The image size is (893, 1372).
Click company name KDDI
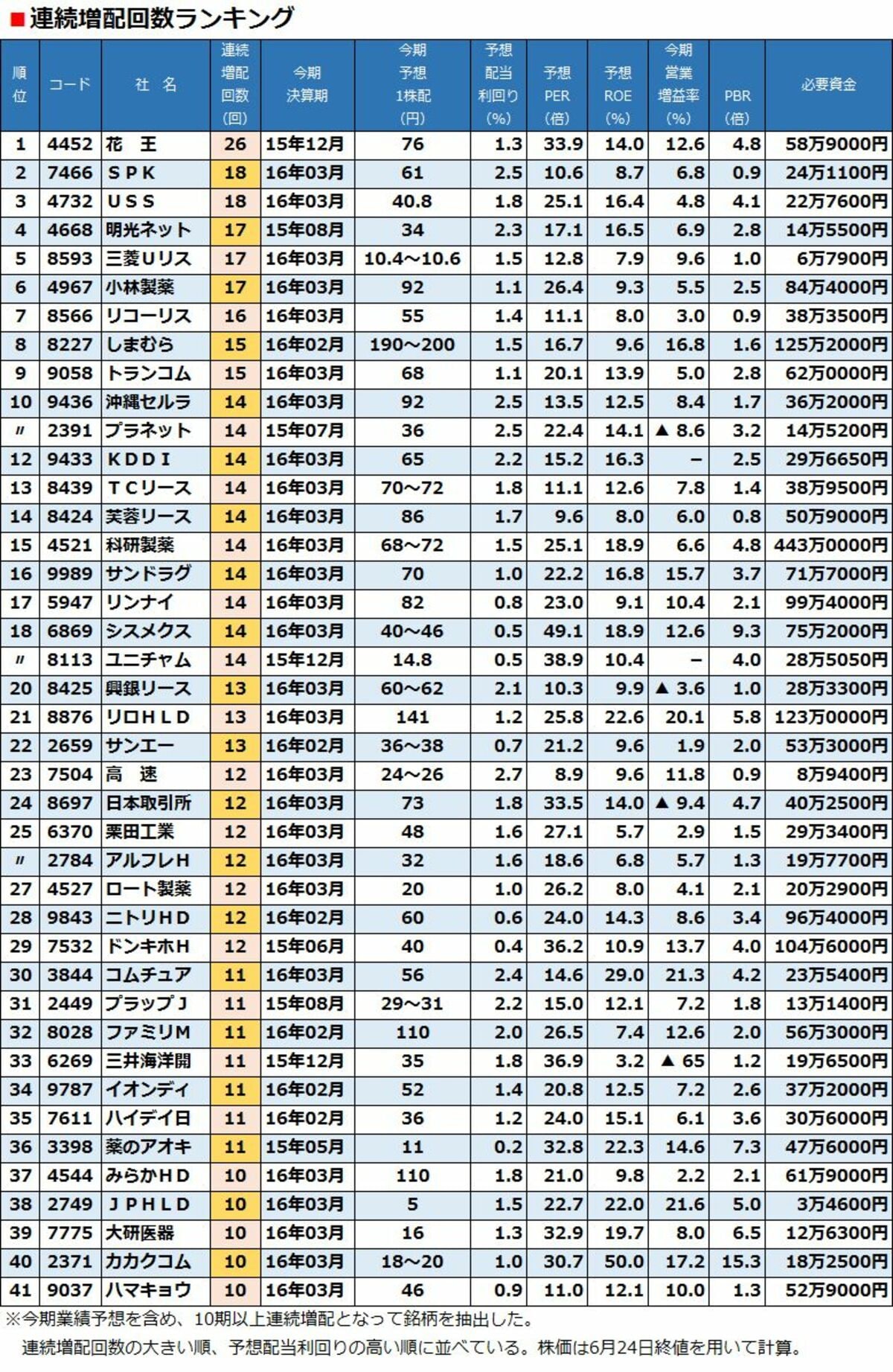click(x=139, y=459)
